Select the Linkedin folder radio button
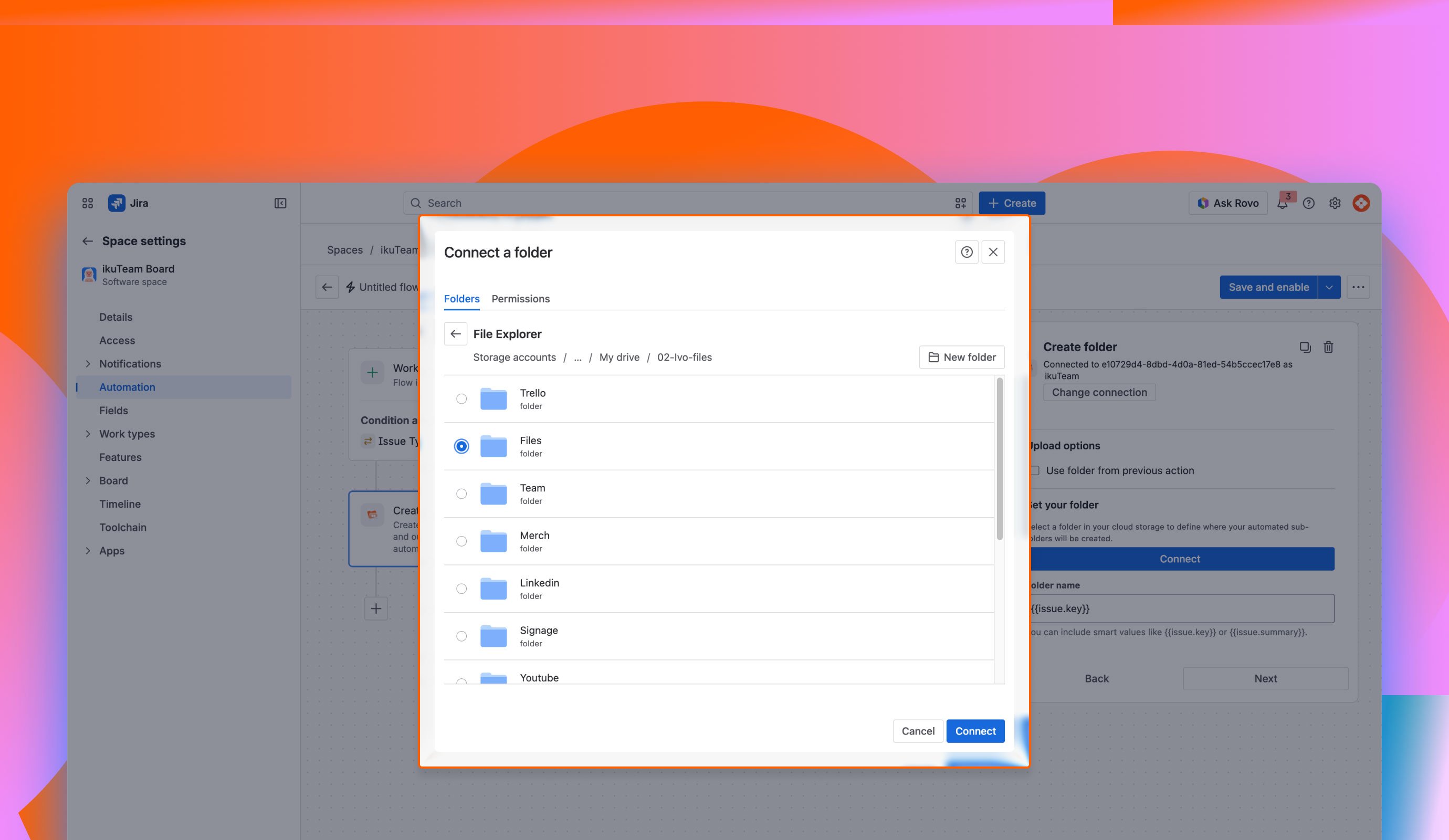This screenshot has width=1449, height=840. [x=461, y=588]
